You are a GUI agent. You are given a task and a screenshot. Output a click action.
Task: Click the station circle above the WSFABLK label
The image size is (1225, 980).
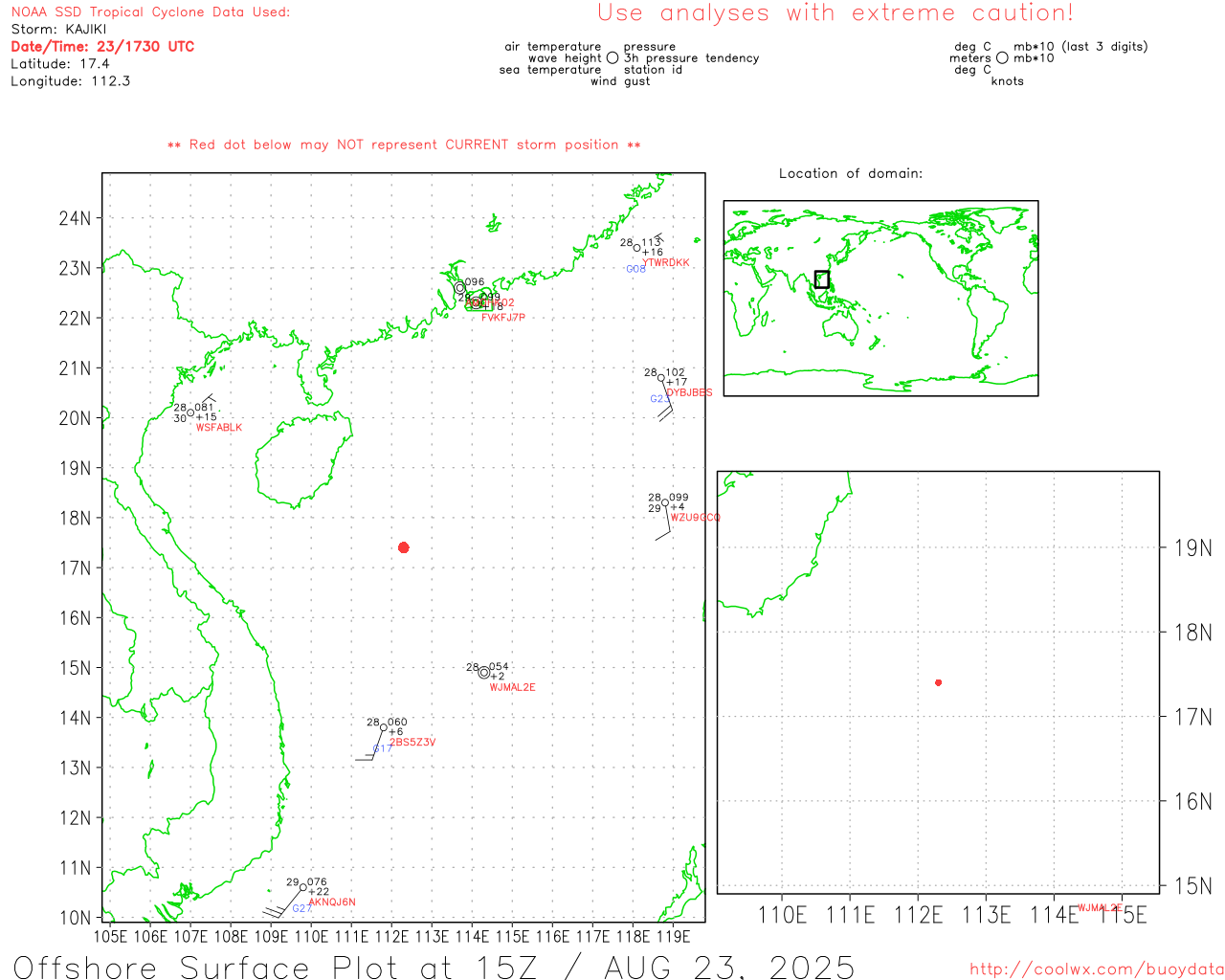click(190, 412)
